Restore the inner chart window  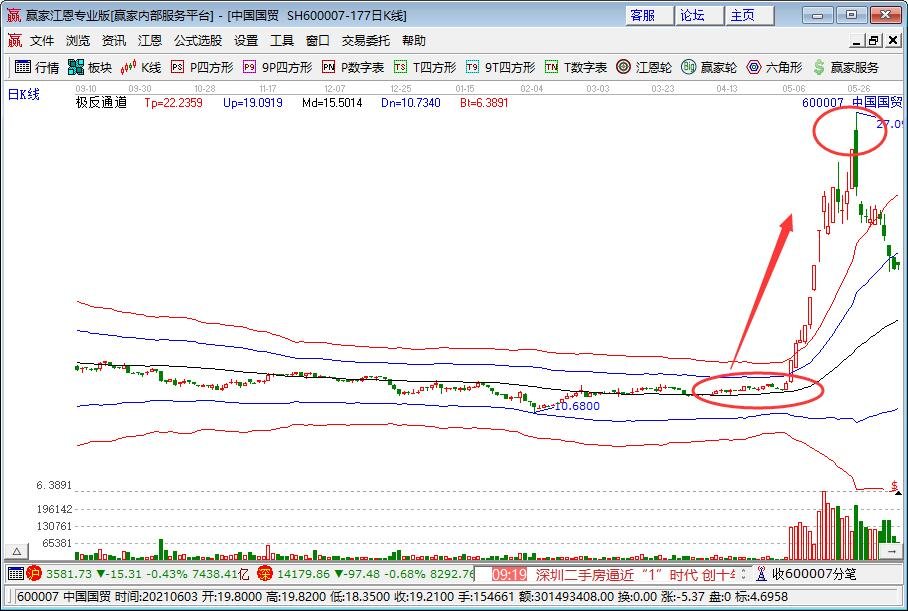tap(873, 41)
